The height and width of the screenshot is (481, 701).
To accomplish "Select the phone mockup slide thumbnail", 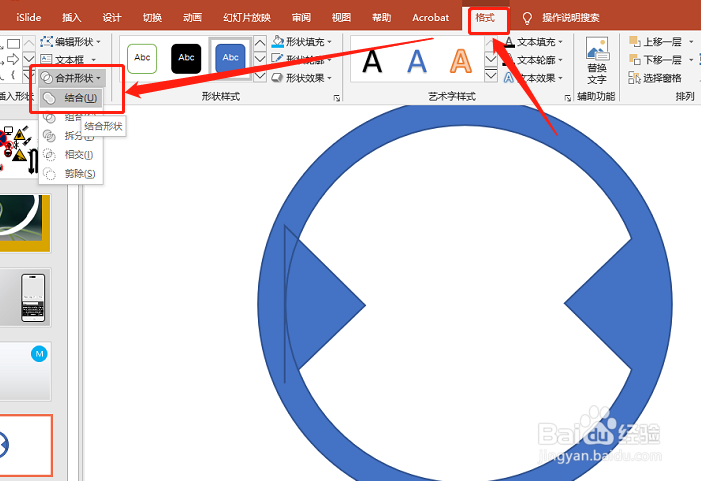I will [x=25, y=297].
